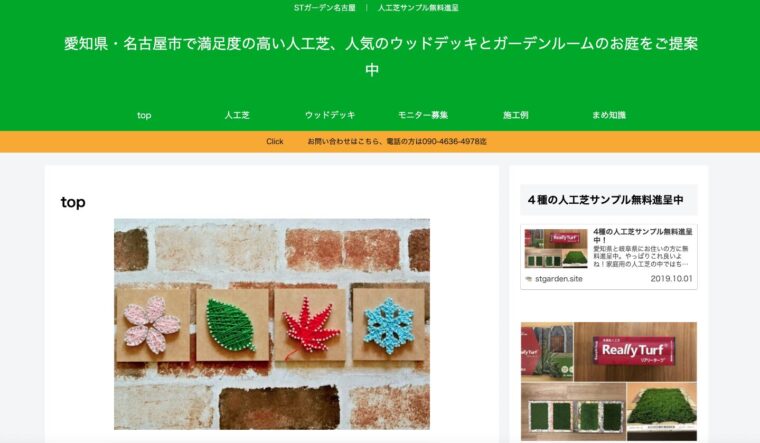The image size is (760, 443).
Task: Select the 施工例 menu item
Action: click(x=516, y=115)
